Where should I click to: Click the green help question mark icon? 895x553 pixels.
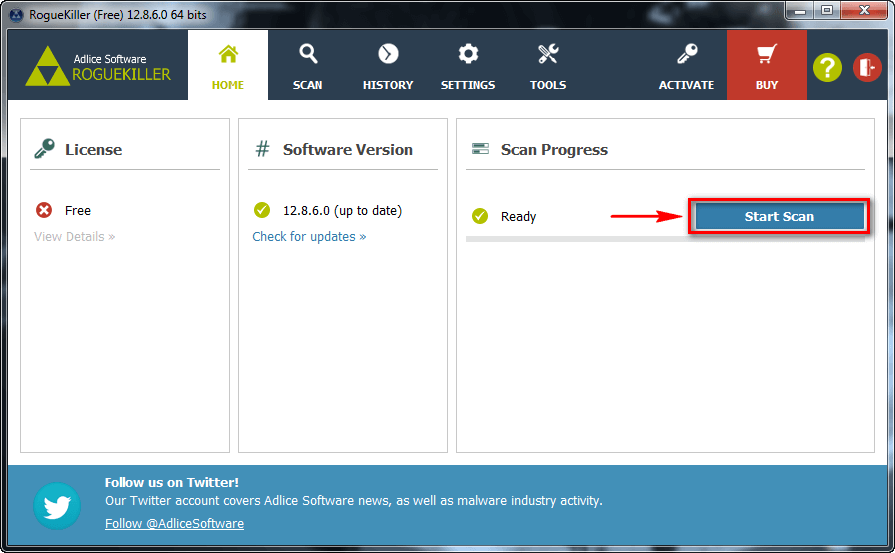(827, 67)
